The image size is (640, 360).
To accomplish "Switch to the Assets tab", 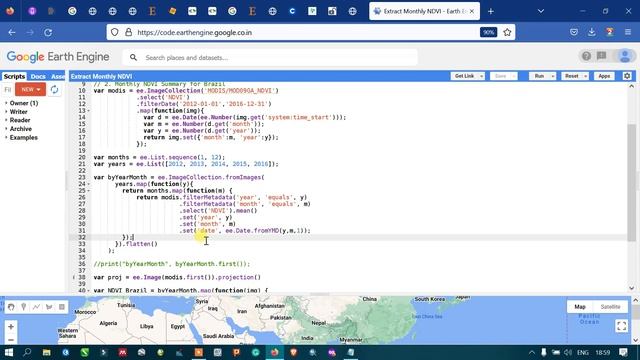I will coord(58,76).
